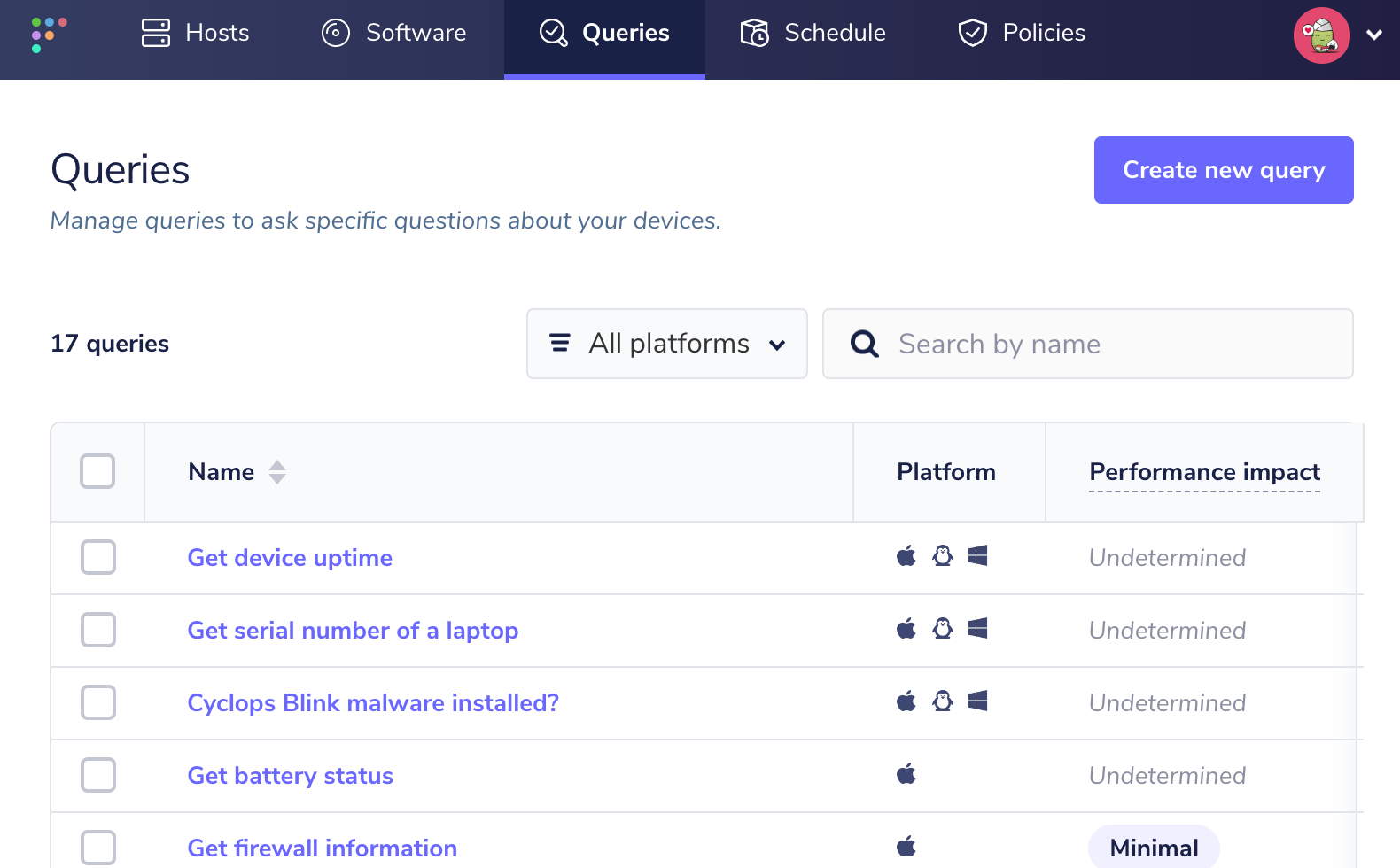Open Get serial number of a laptop query
Viewport: 1400px width, 868px height.
tap(353, 630)
